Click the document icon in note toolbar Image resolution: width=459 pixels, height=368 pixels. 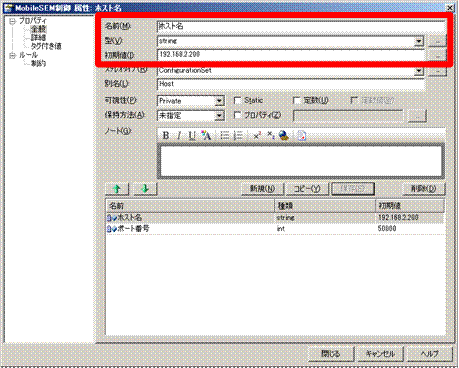point(302,136)
